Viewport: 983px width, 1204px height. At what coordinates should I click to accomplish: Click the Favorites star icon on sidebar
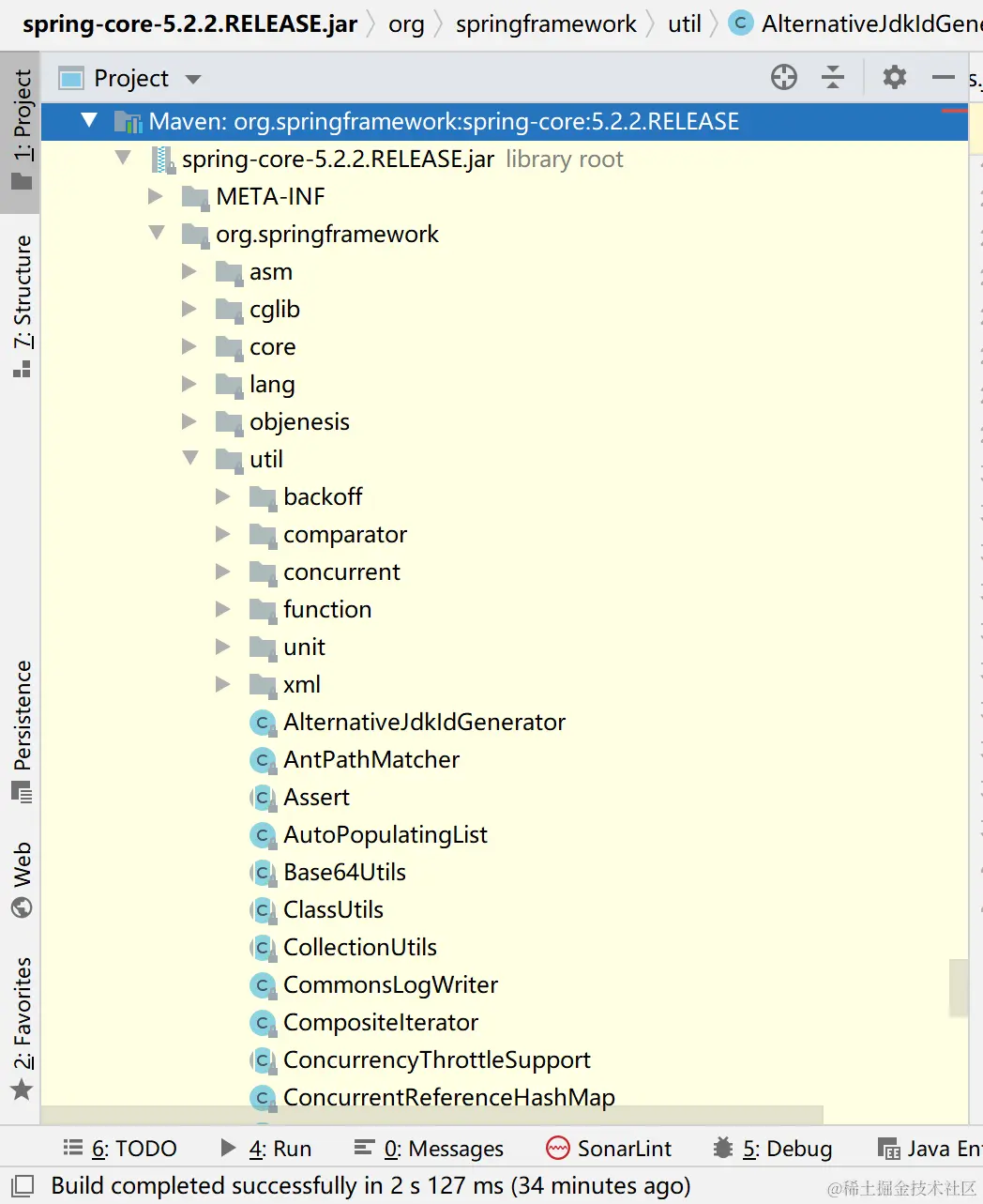[22, 1090]
